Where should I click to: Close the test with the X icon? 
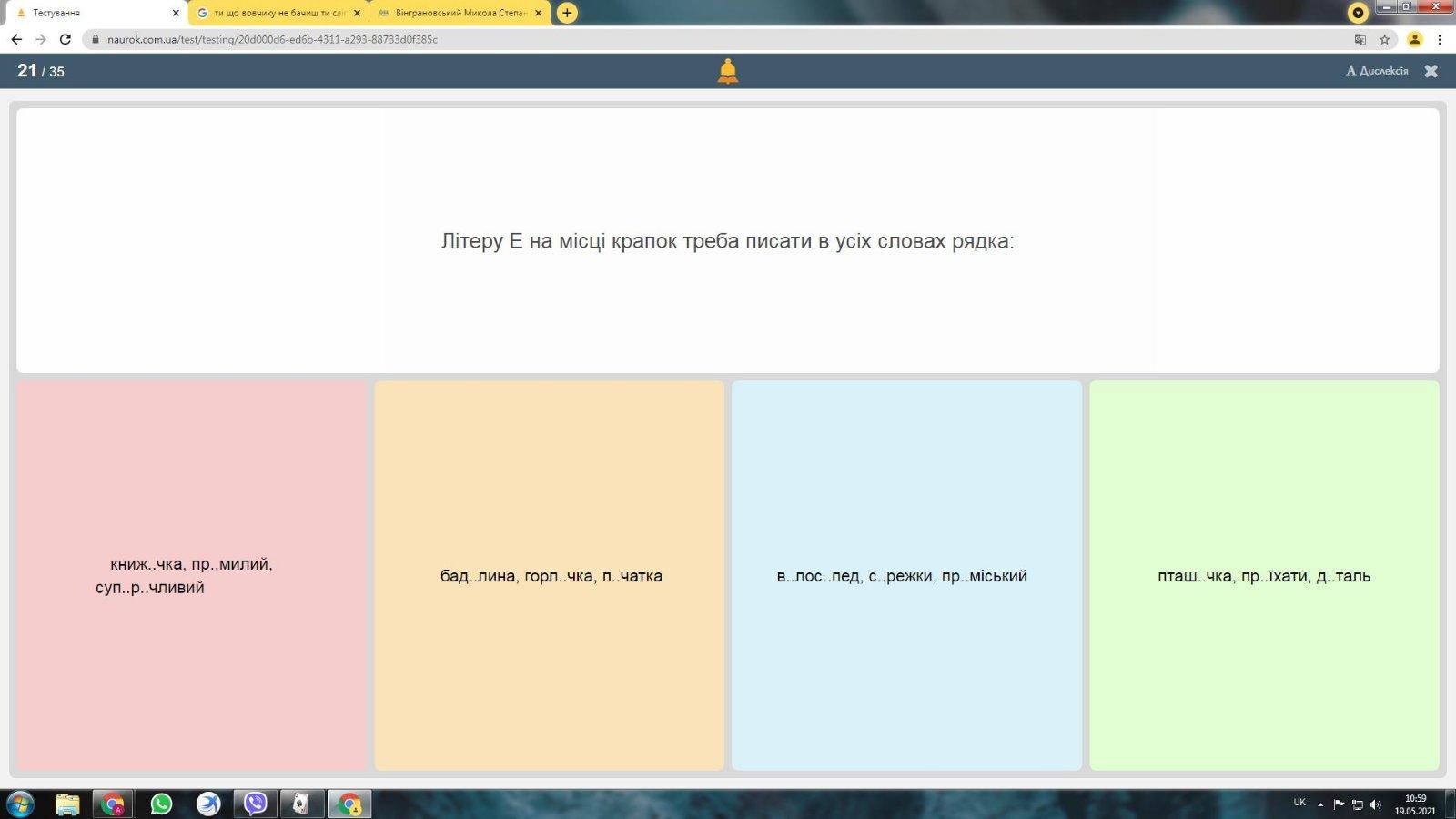(1431, 71)
